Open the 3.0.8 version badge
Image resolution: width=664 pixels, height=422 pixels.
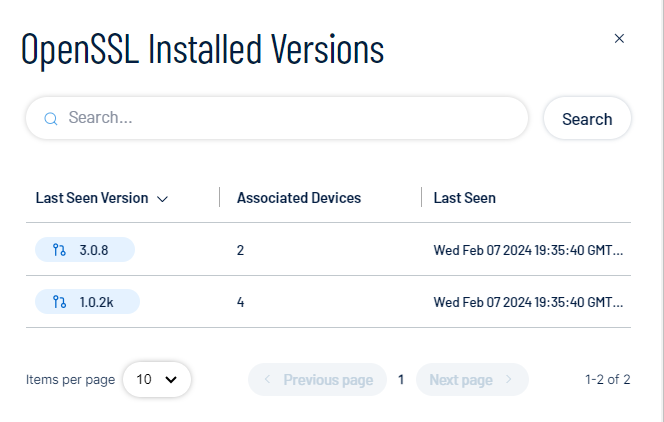85,250
